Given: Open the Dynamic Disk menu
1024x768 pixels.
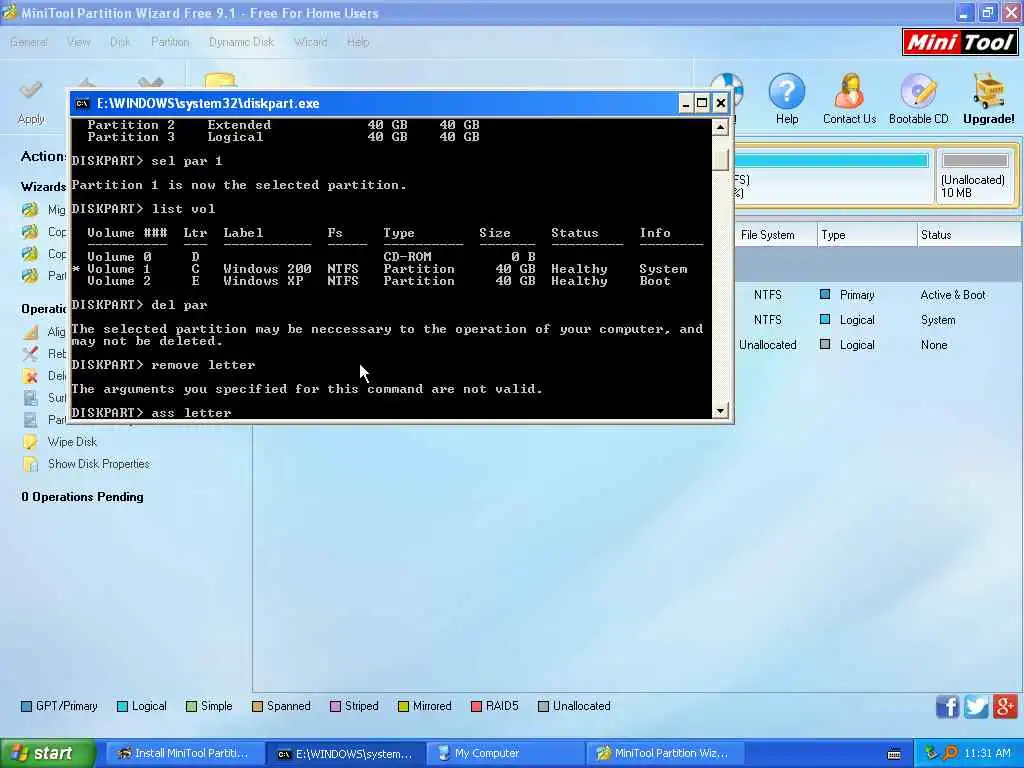Looking at the screenshot, I should 241,42.
